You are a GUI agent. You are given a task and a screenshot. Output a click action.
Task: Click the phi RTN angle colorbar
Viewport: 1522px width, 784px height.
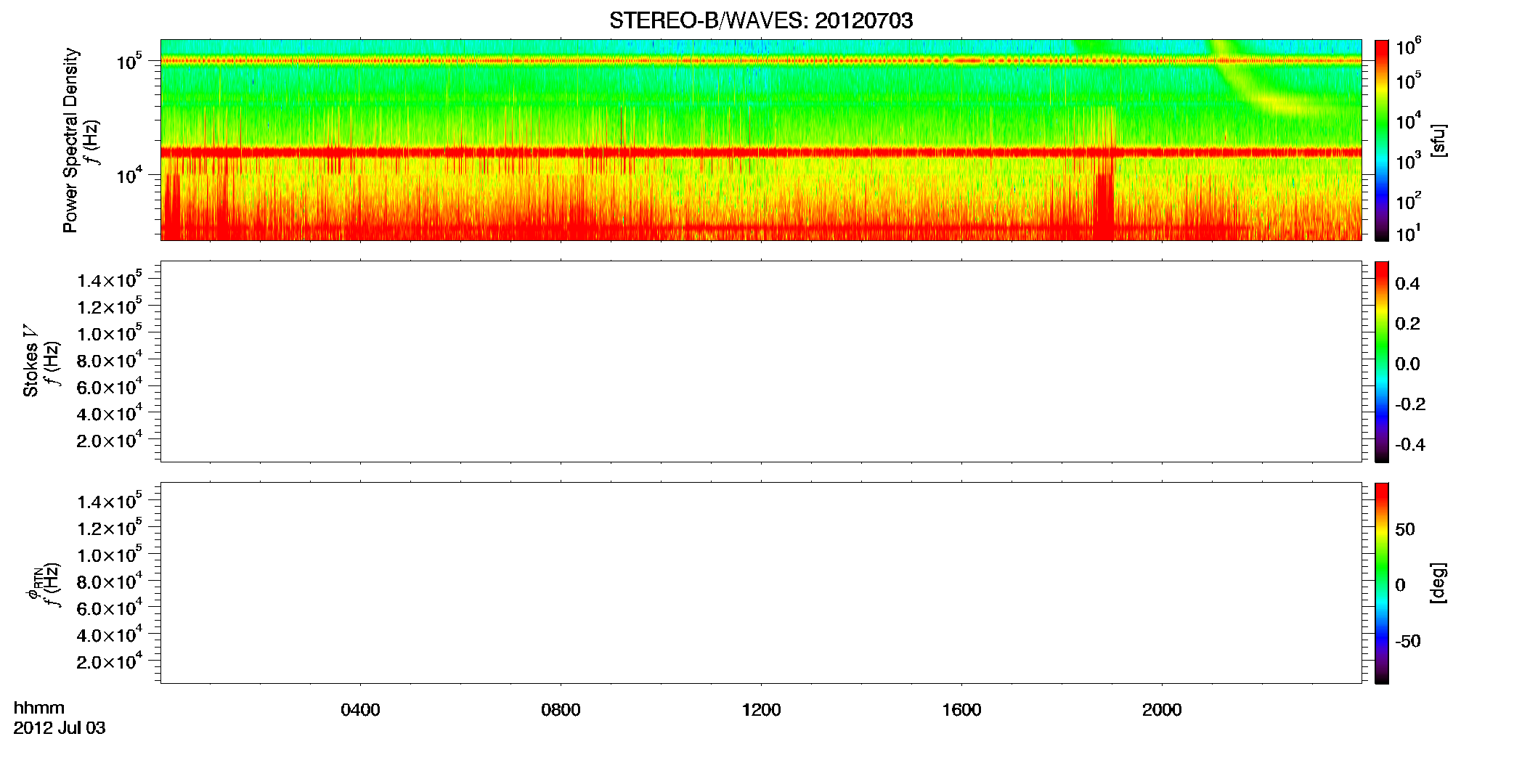point(1382,583)
